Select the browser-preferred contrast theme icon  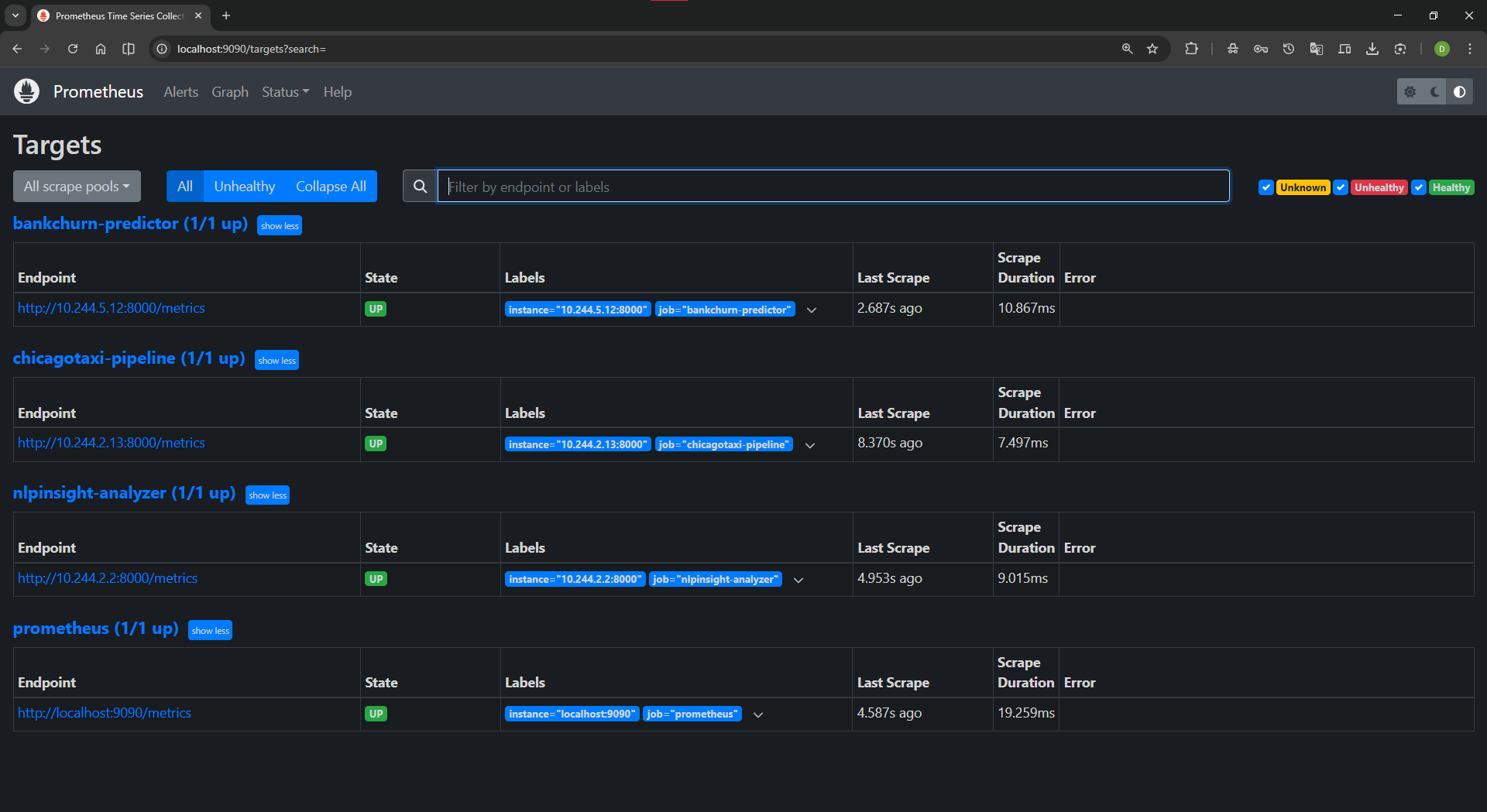coord(1459,92)
